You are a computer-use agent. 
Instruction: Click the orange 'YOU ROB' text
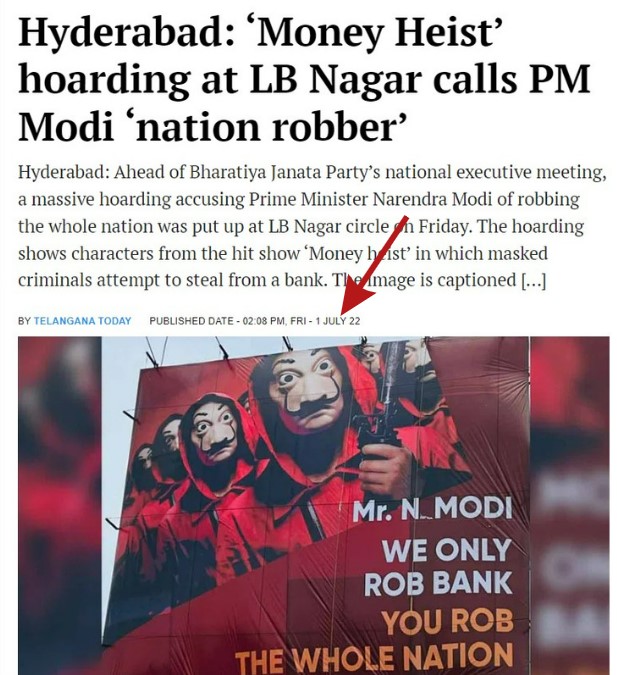pos(448,622)
